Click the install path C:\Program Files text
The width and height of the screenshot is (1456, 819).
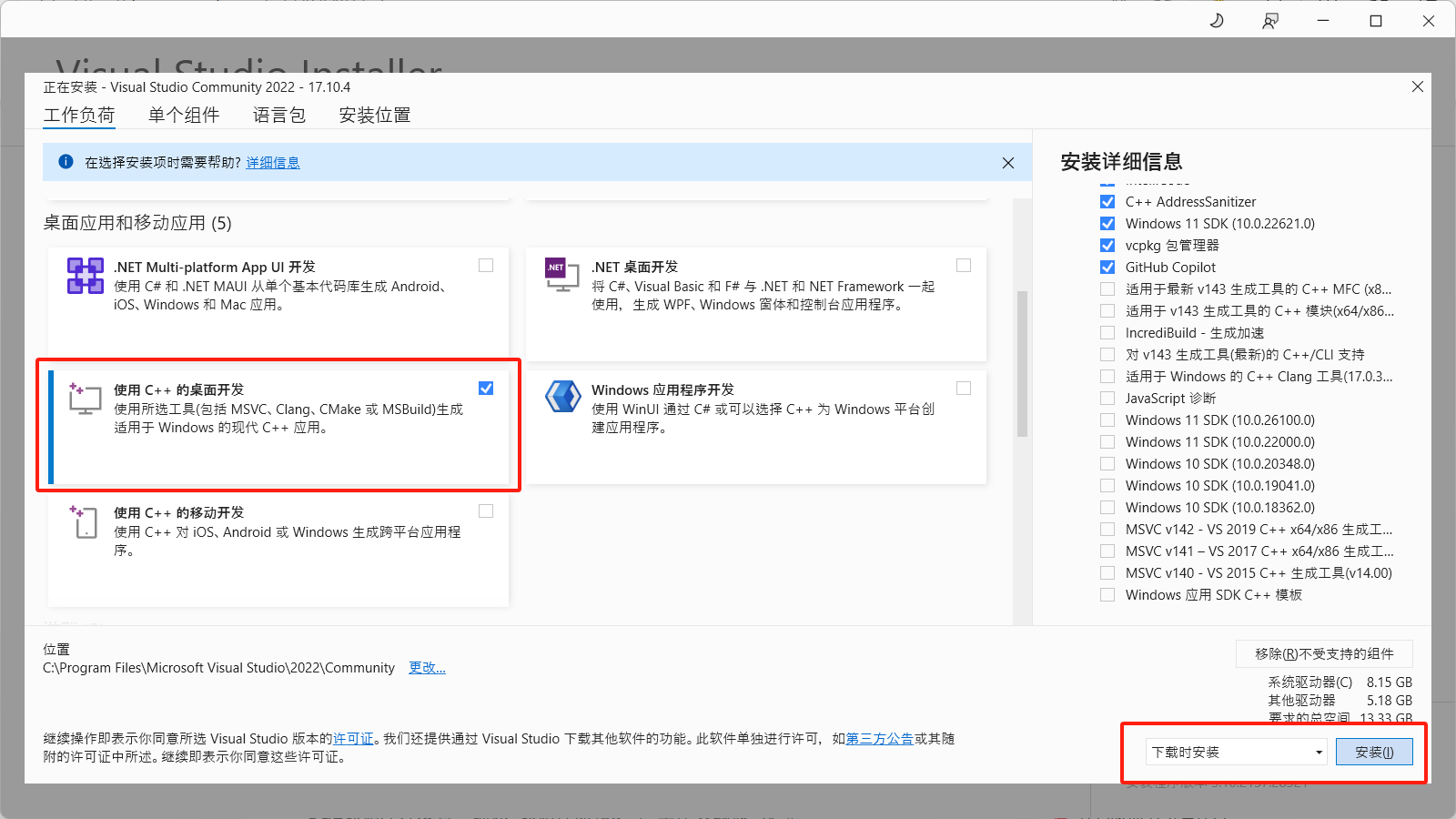(218, 668)
